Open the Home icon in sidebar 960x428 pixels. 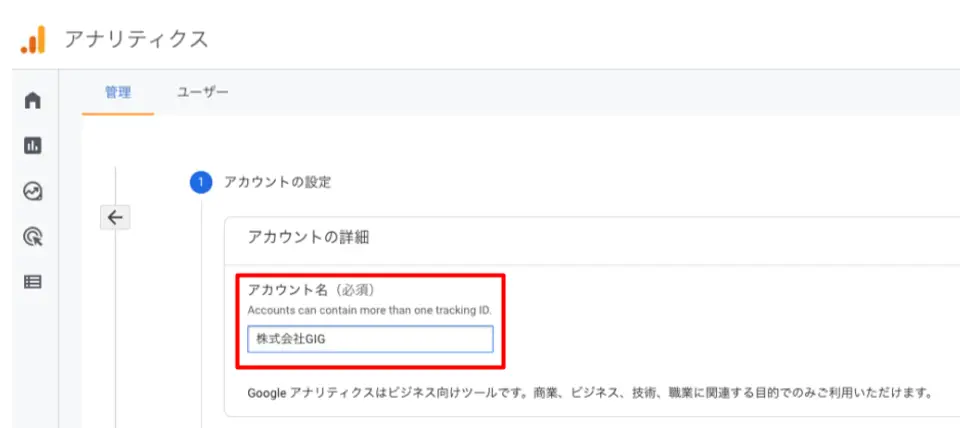coord(33,100)
